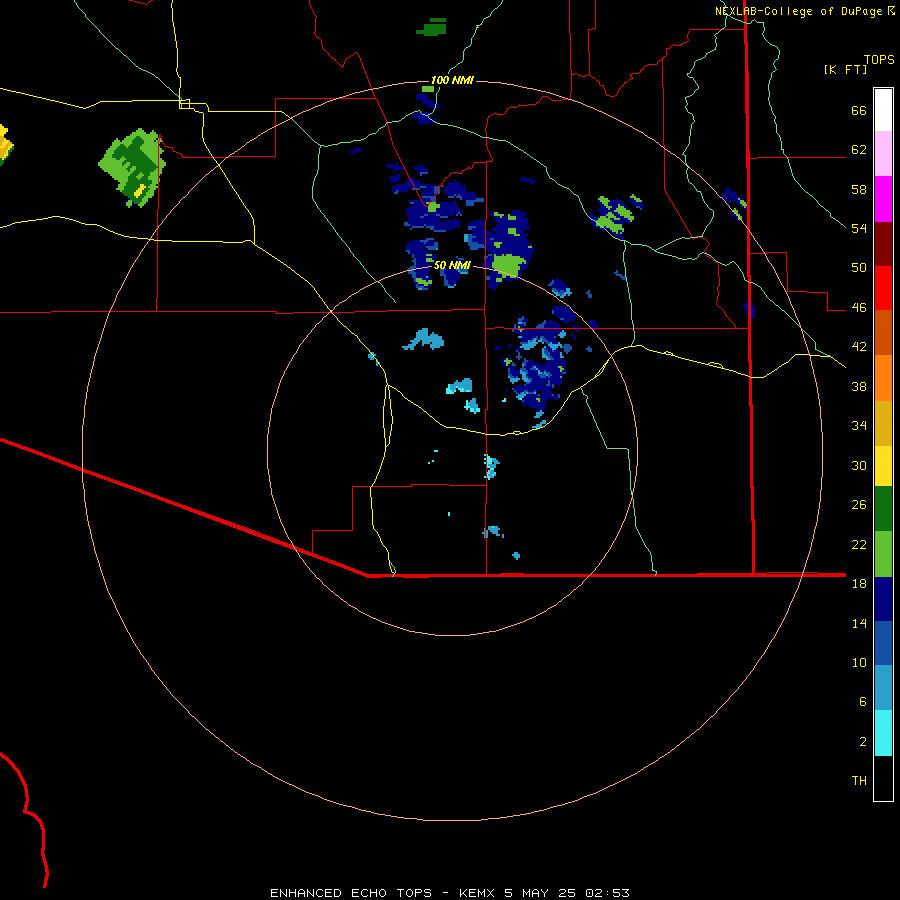Click the yellow echo cut off at the left map edge

[x=5, y=145]
